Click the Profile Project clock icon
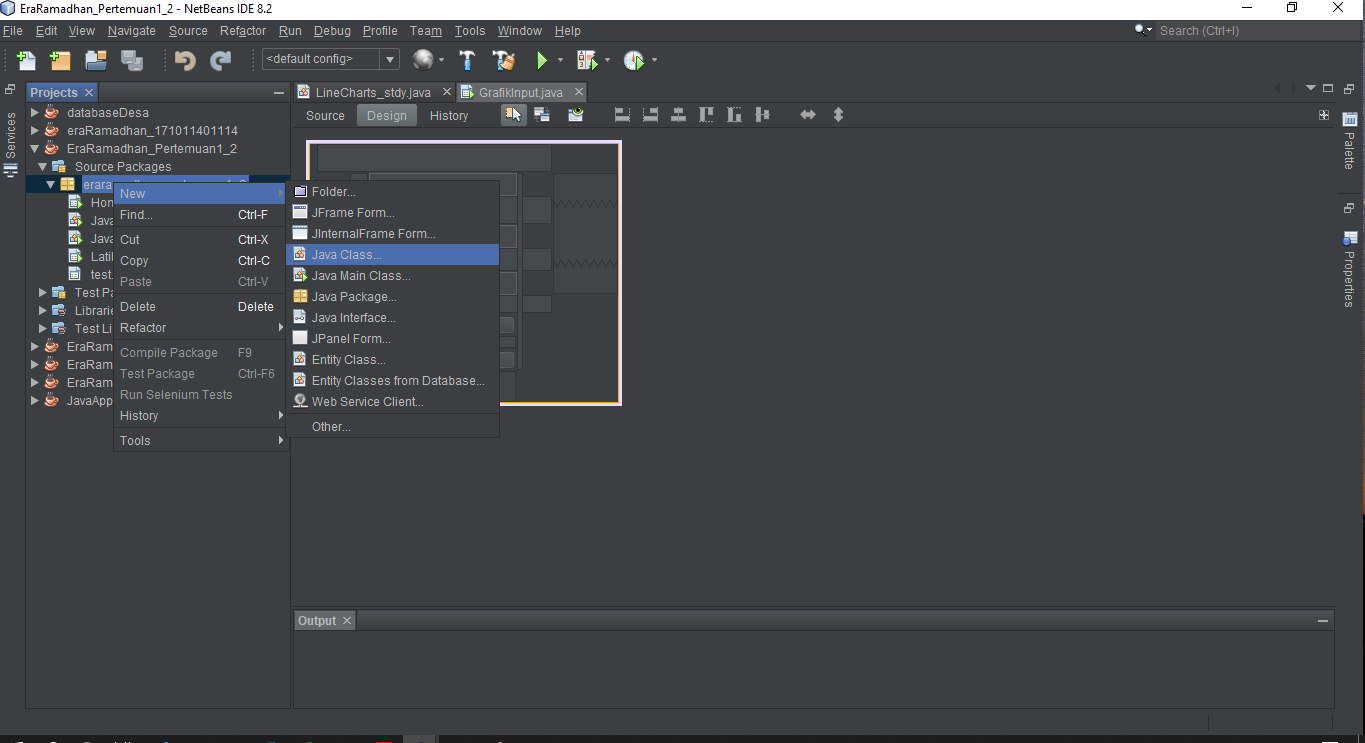 coord(634,60)
